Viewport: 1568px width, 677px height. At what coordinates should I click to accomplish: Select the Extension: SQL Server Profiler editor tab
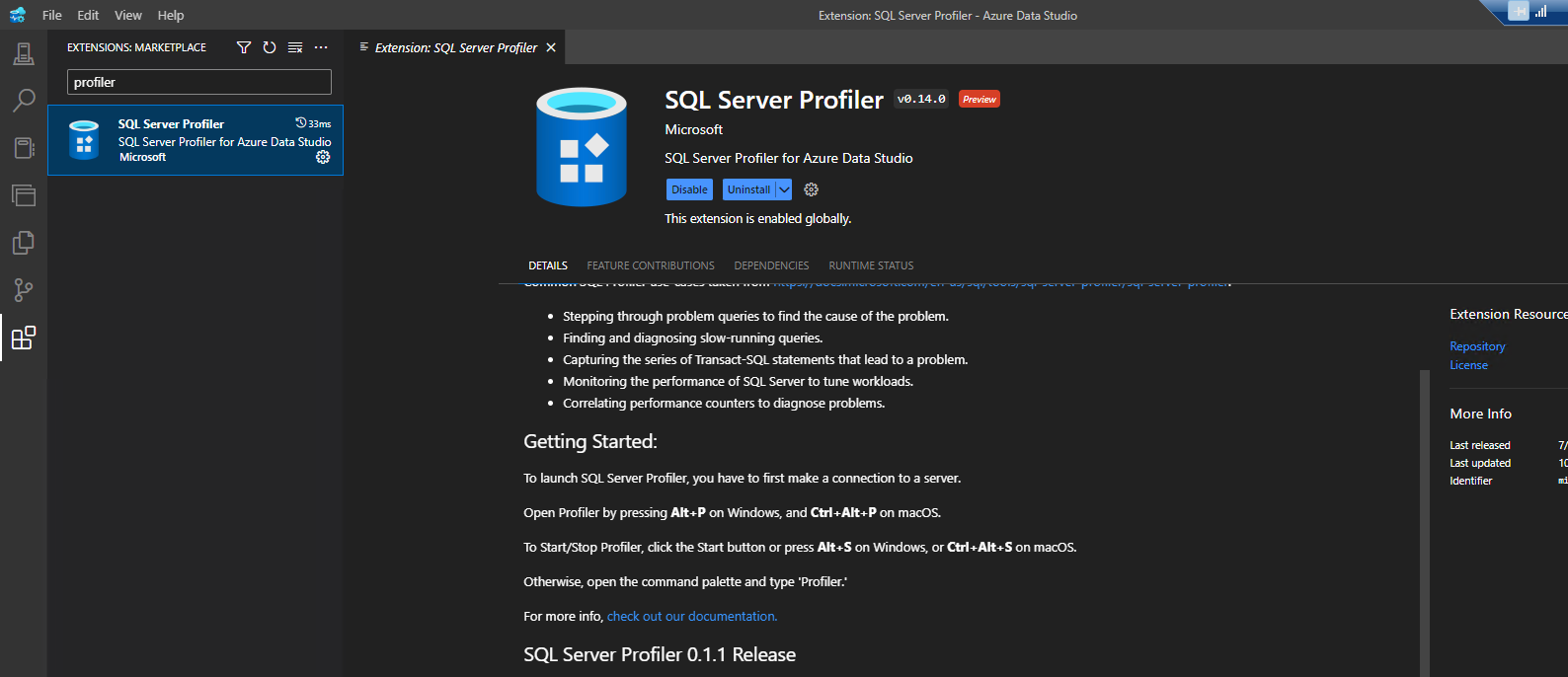point(455,47)
